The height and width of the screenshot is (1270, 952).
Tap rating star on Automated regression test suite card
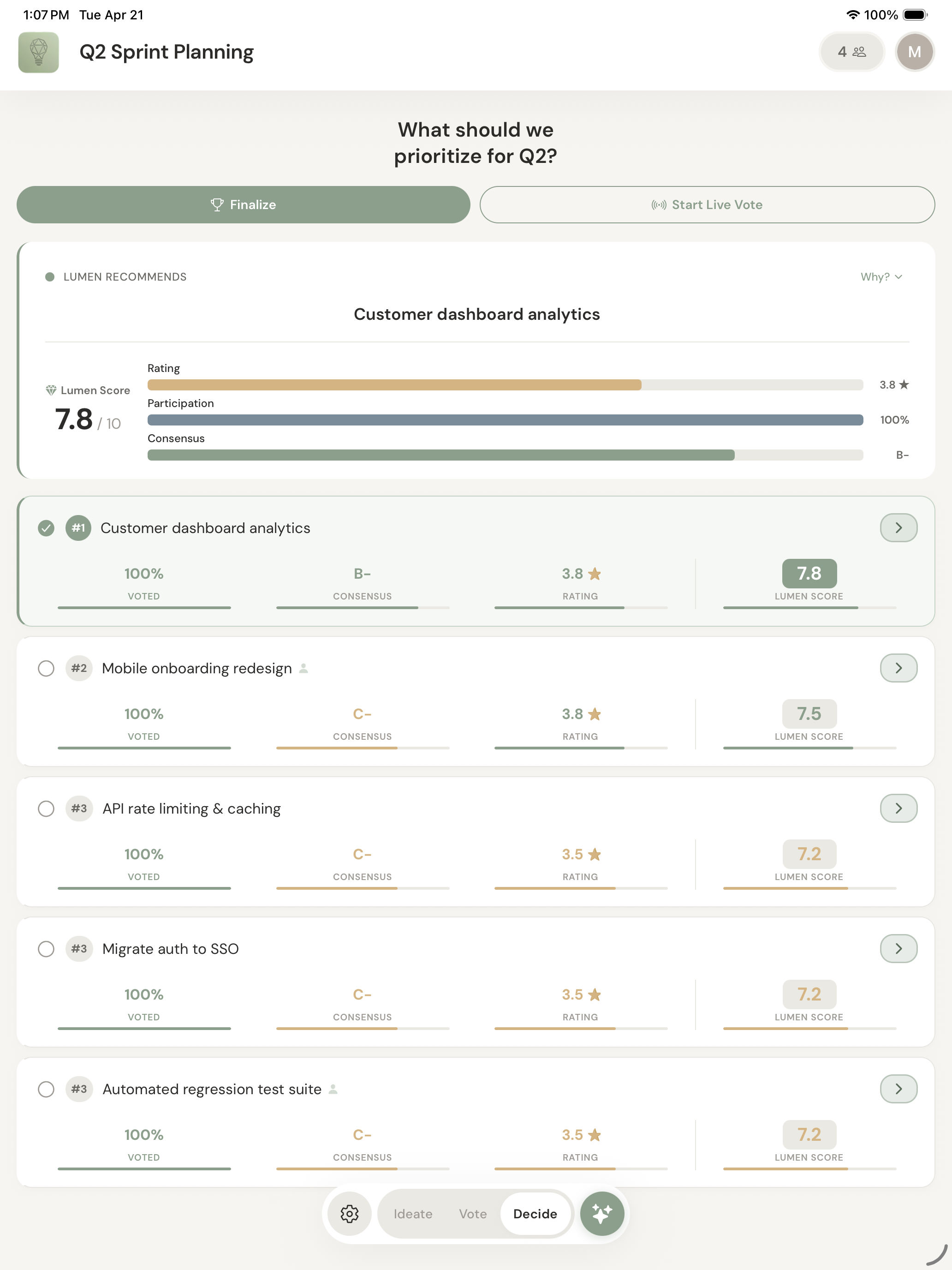(595, 1134)
